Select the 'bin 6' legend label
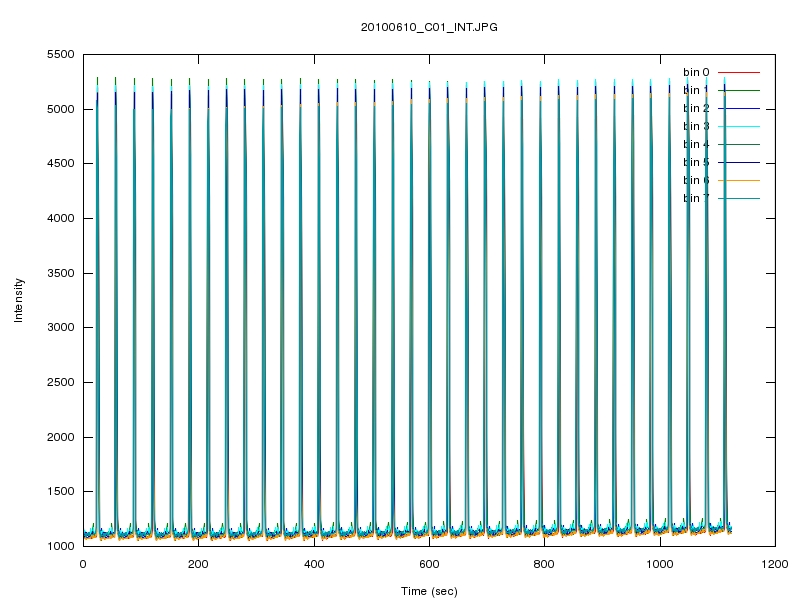 tap(696, 180)
